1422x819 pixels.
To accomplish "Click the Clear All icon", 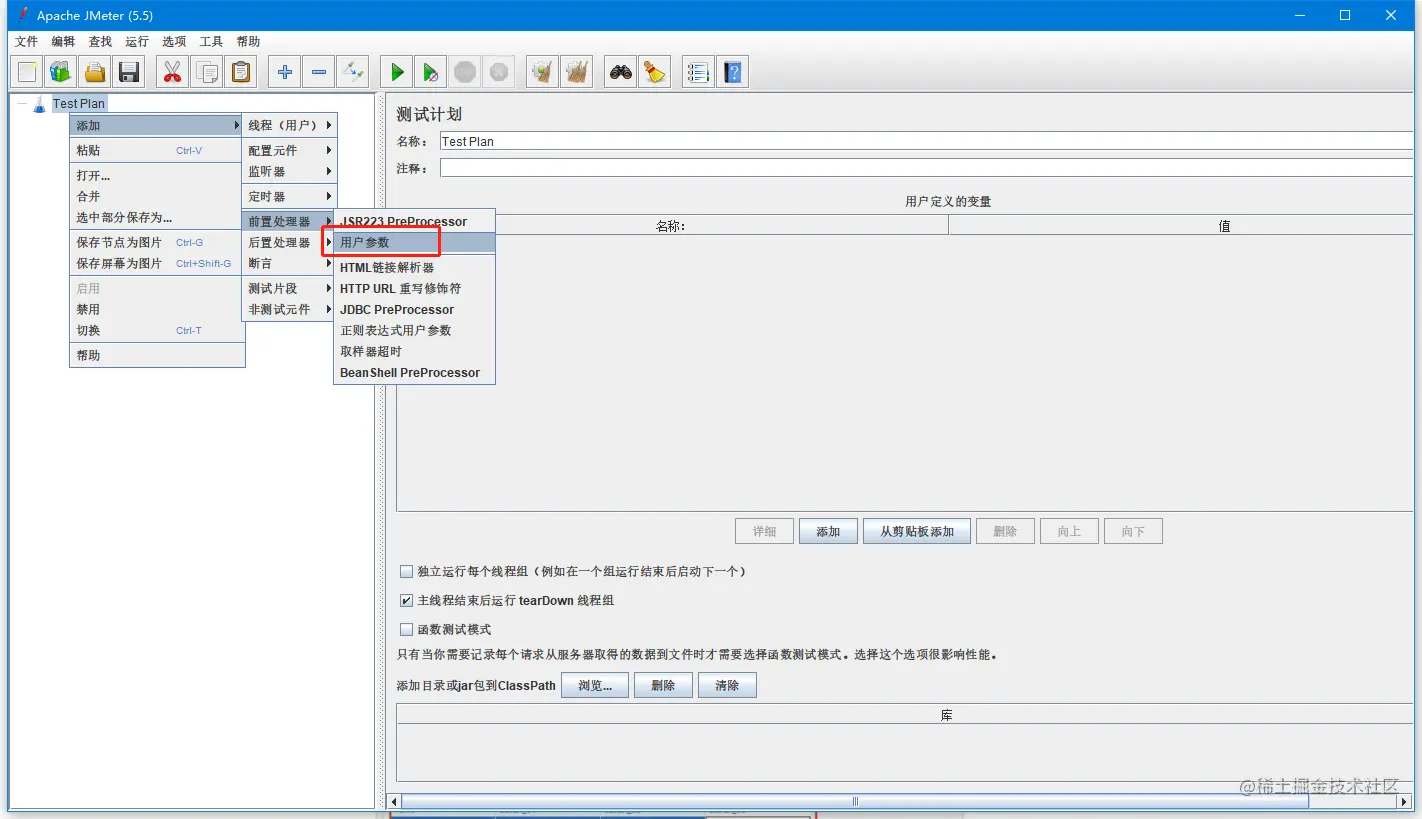I will [577, 72].
